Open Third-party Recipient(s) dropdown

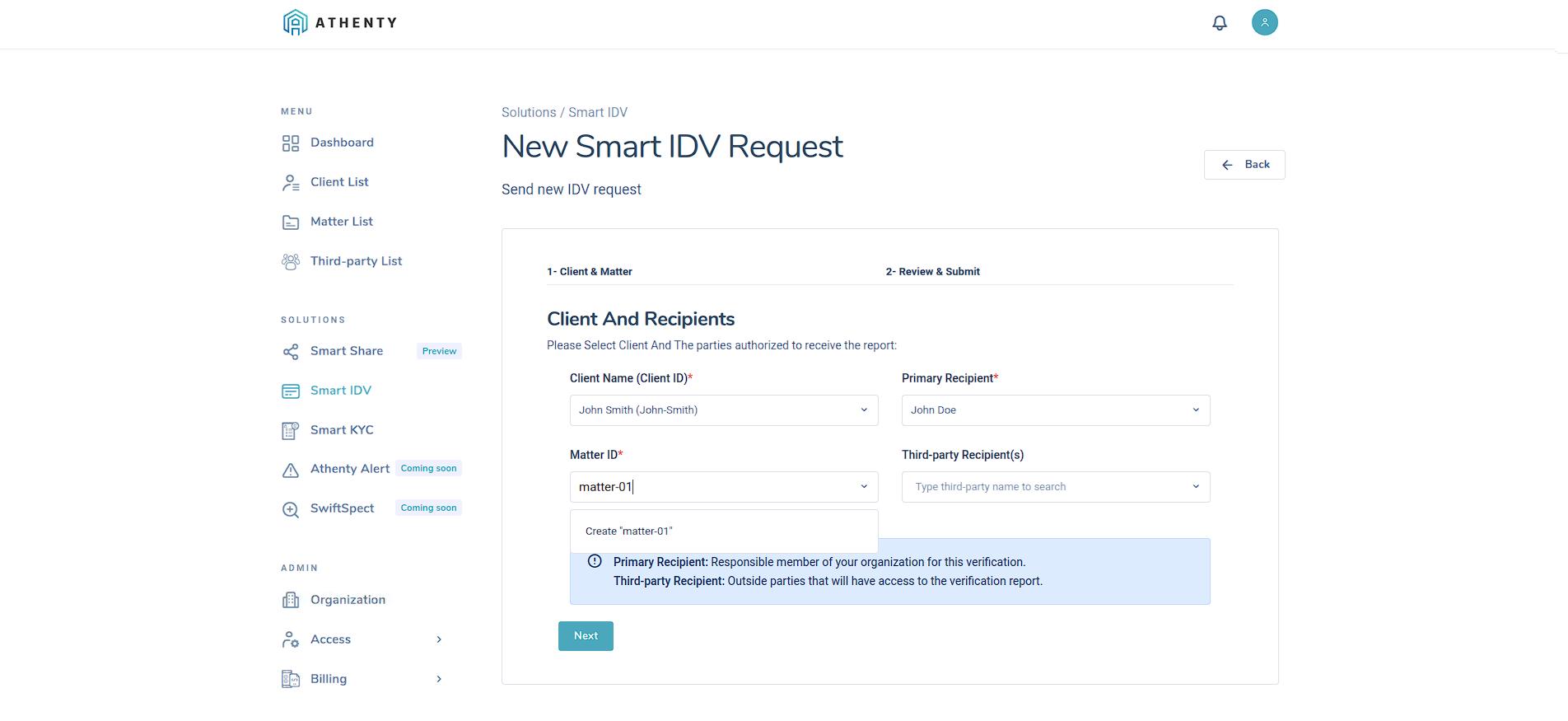point(1055,487)
